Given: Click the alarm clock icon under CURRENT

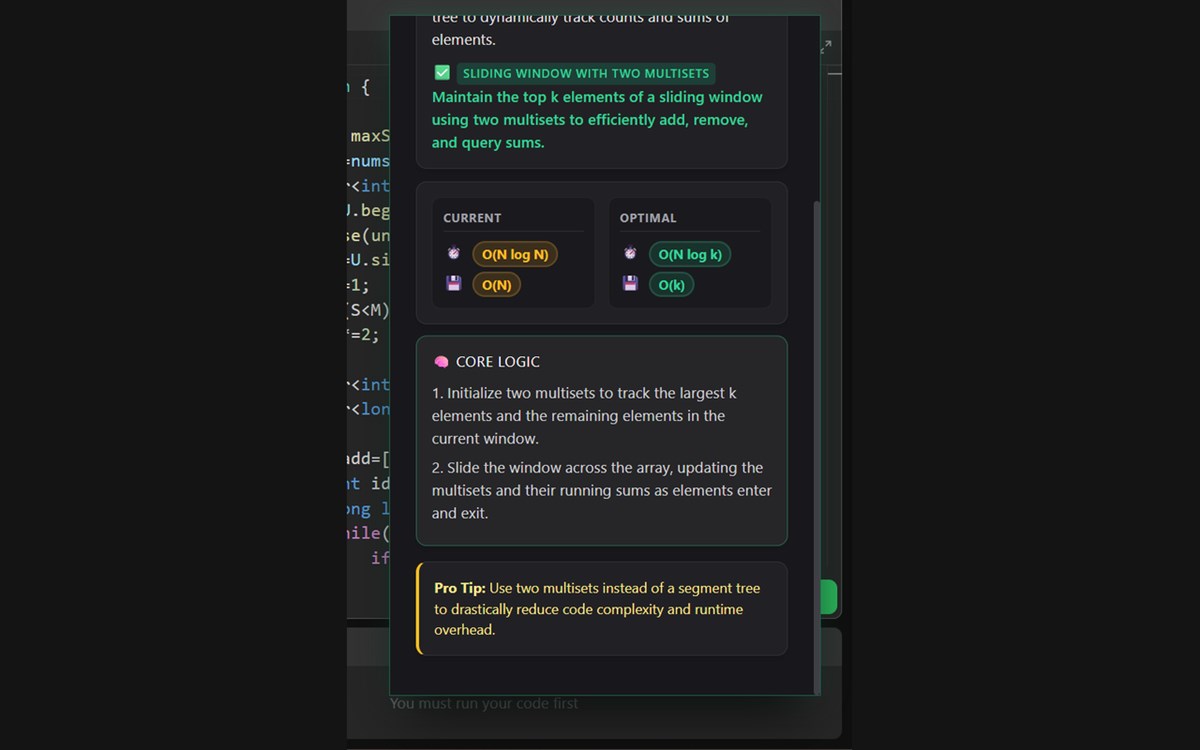Looking at the screenshot, I should [x=453, y=254].
